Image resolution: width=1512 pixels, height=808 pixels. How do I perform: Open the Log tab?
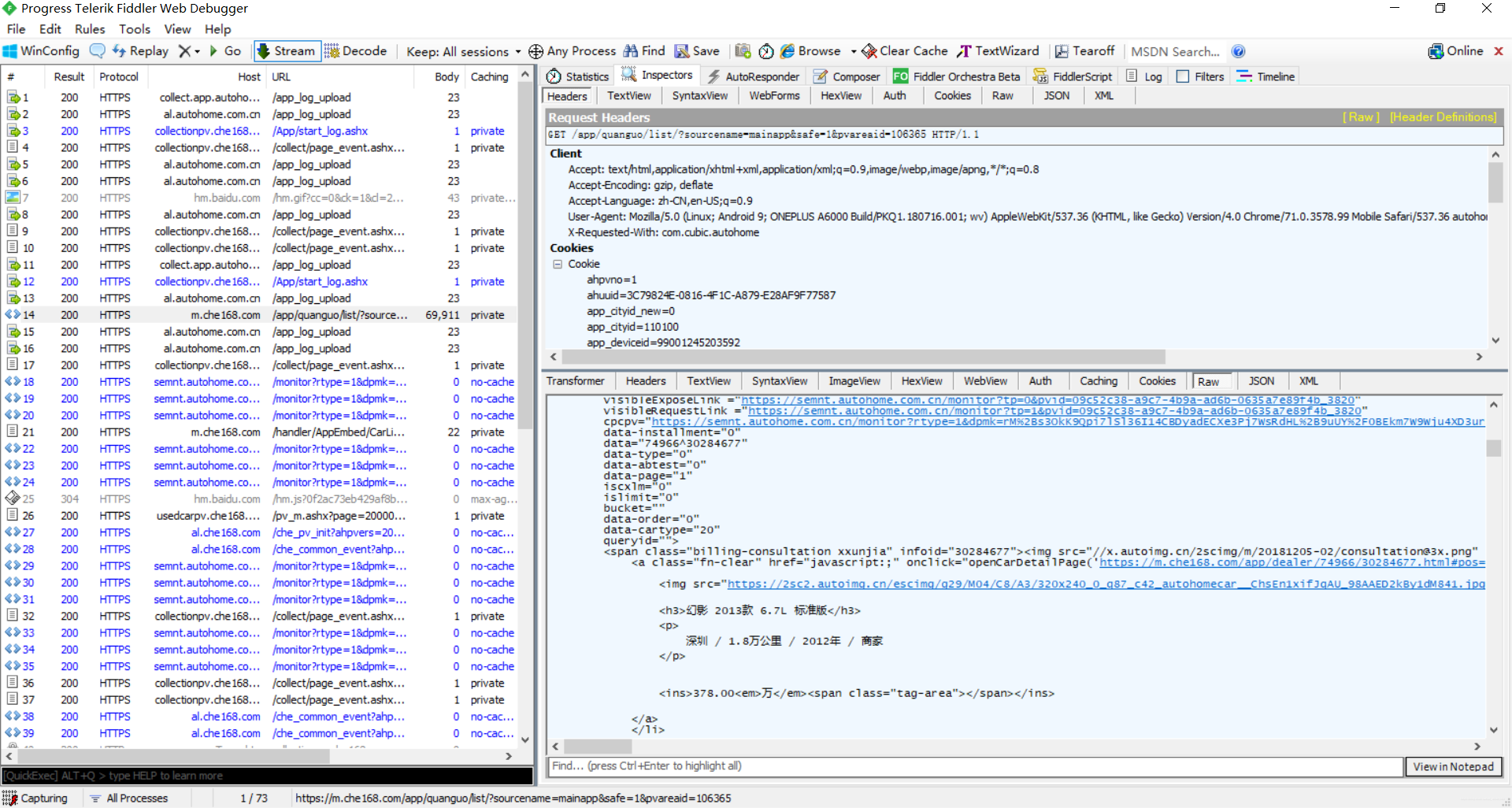coord(1144,76)
